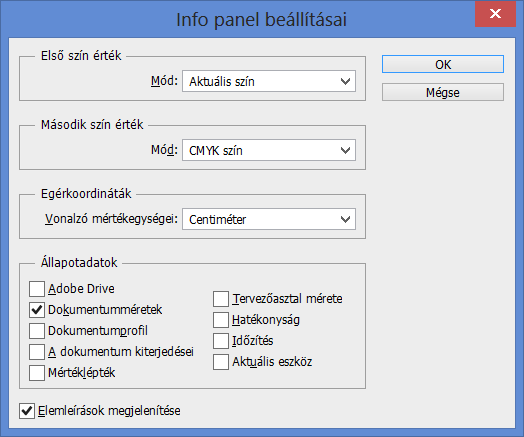Enable the Mértéklépték checkbox
Viewport: 524px width, 437px height.
pyautogui.click(x=37, y=373)
